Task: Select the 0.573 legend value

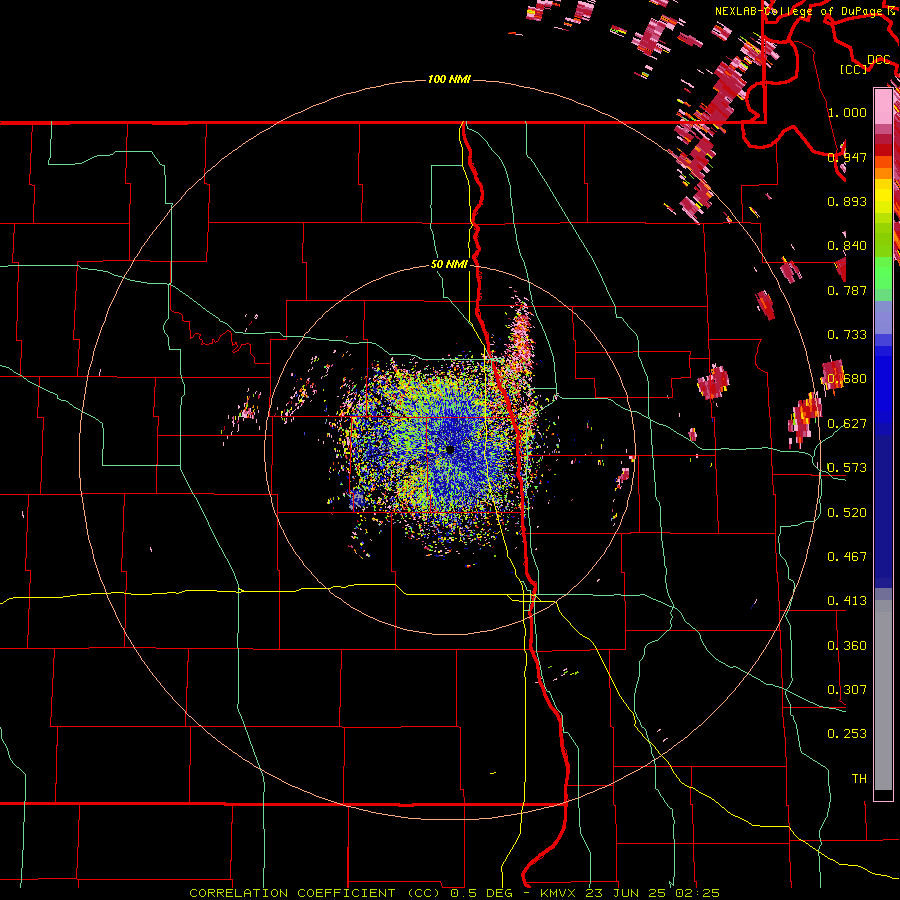Action: 847,468
